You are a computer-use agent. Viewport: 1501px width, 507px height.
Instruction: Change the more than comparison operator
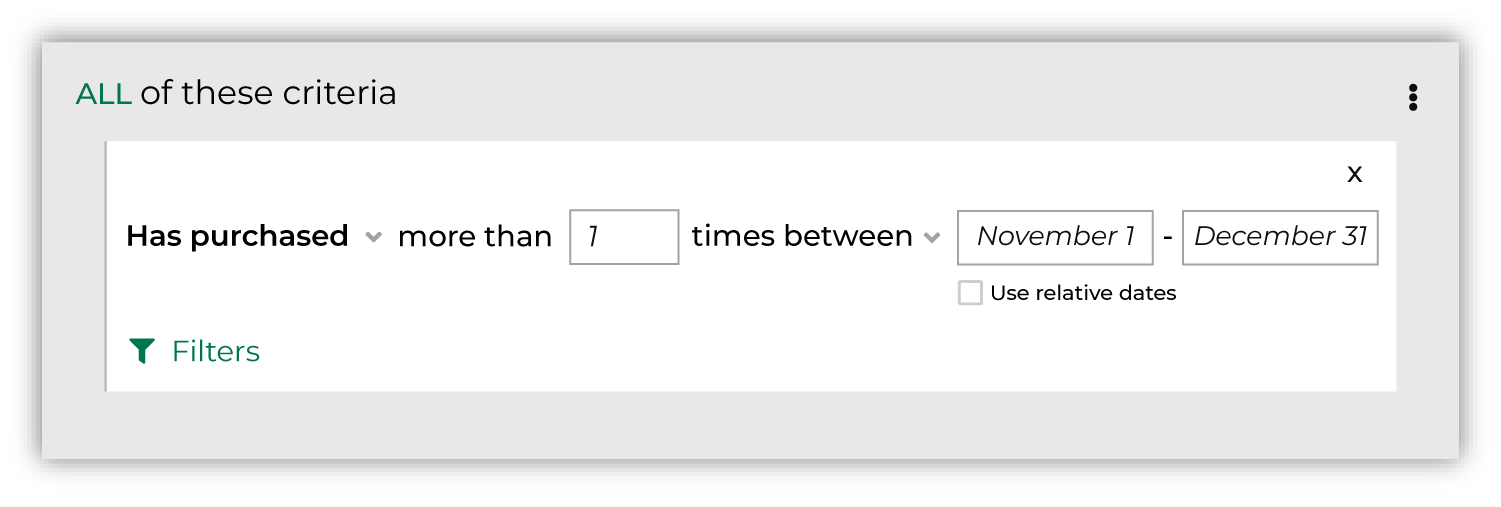pos(475,237)
